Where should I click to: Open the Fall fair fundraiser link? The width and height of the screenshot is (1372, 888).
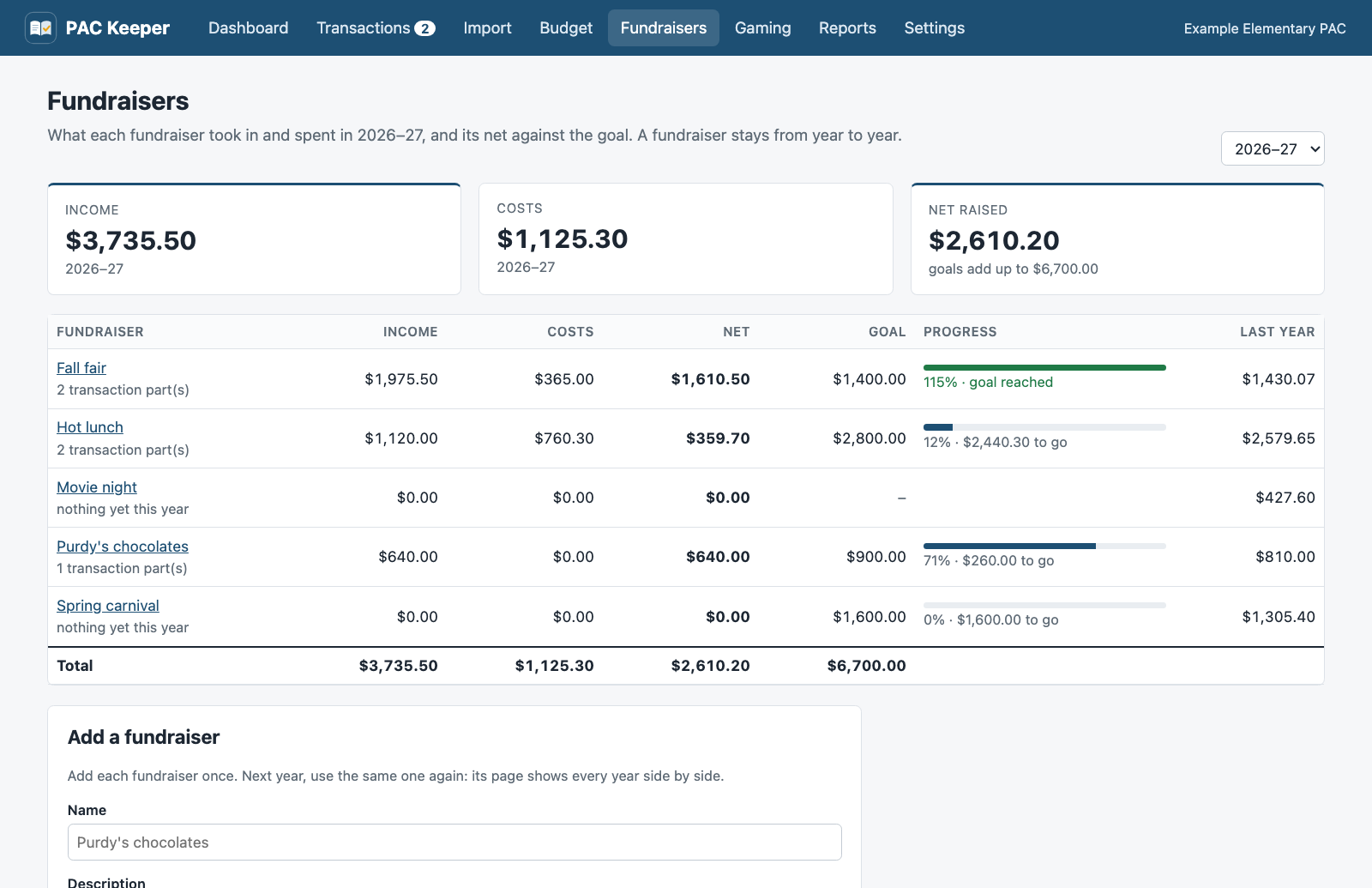[81, 368]
